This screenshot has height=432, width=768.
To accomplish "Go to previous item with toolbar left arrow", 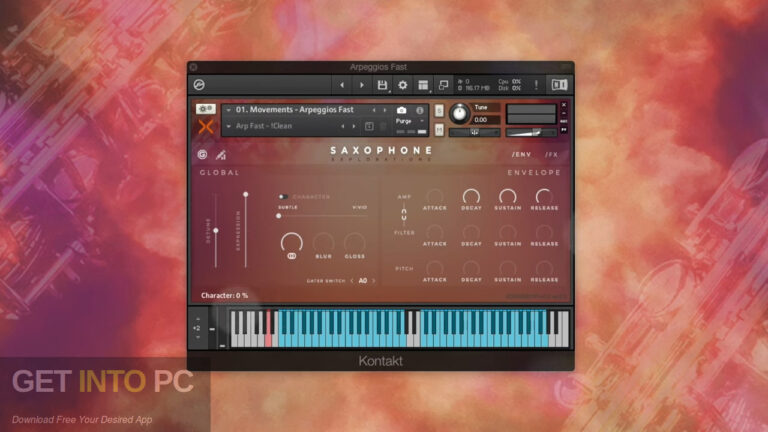I will [342, 85].
